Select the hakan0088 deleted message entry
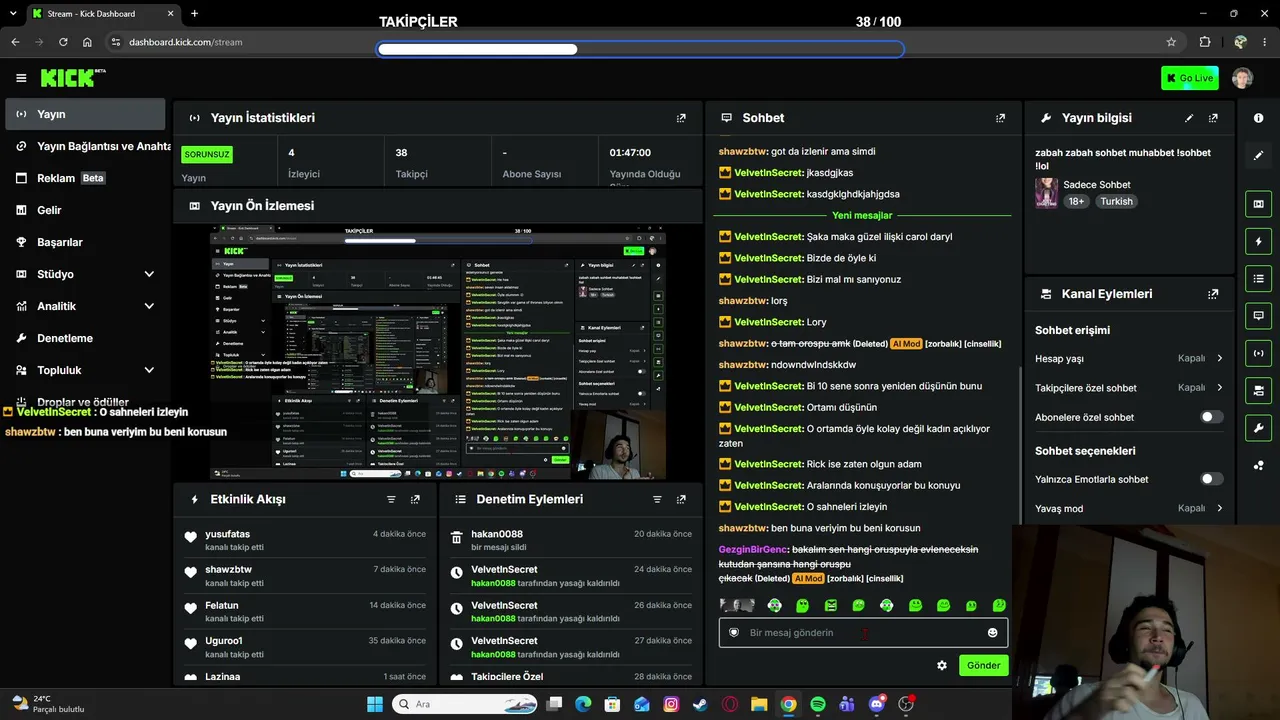Image resolution: width=1280 pixels, height=720 pixels. tap(571, 540)
